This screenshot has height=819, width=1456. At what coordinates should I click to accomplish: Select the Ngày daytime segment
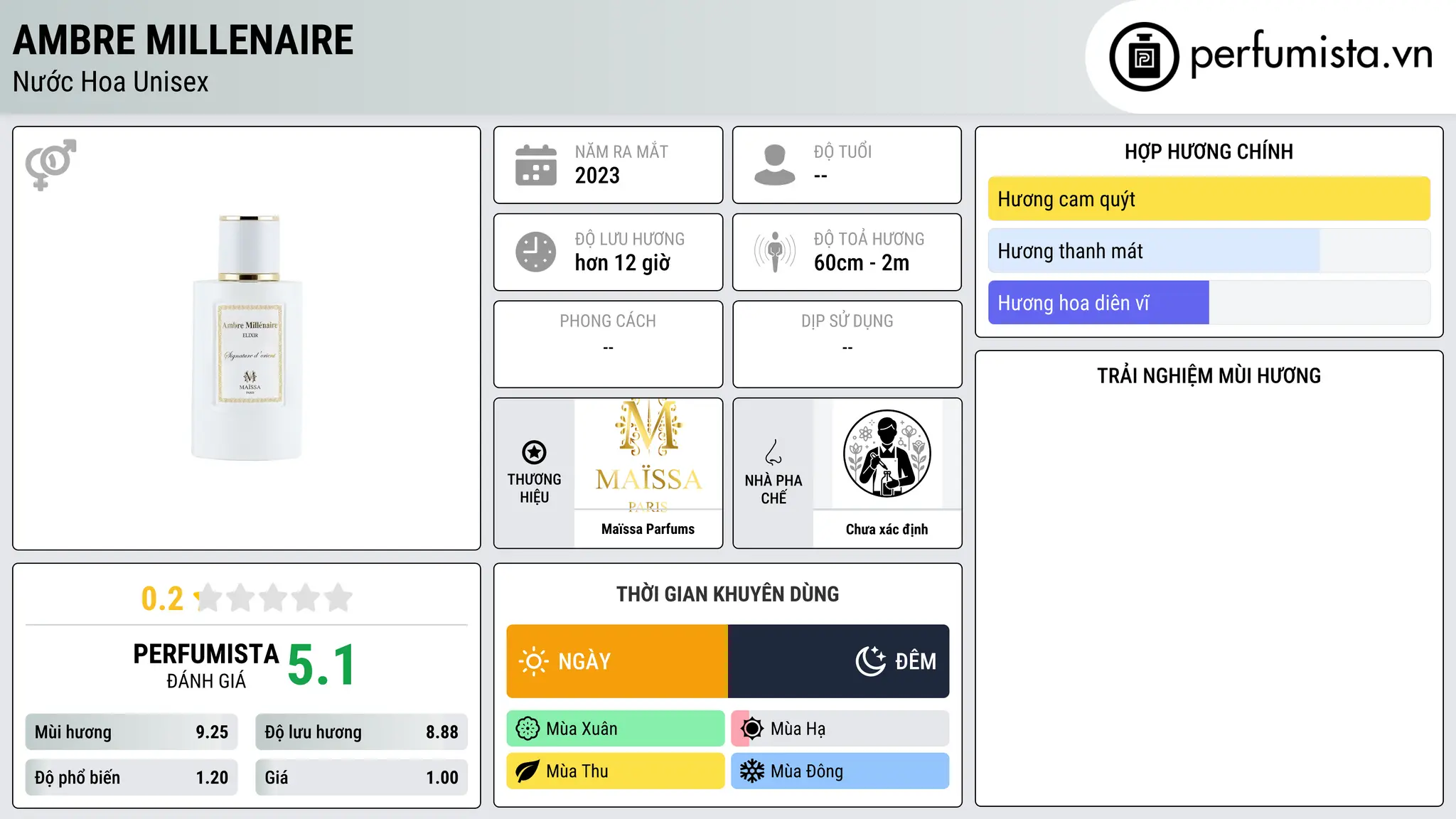point(617,661)
